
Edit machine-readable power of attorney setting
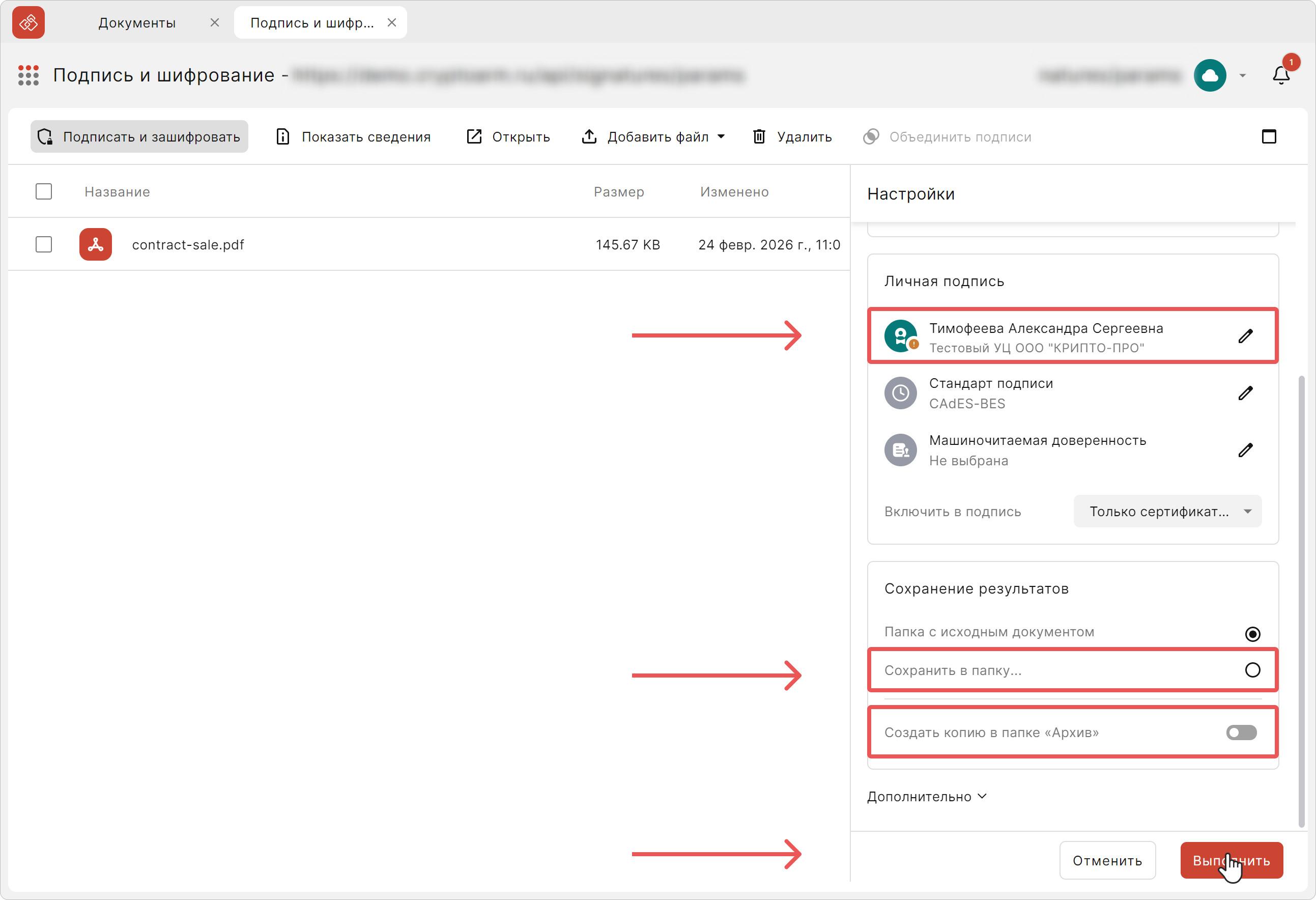pos(1245,451)
